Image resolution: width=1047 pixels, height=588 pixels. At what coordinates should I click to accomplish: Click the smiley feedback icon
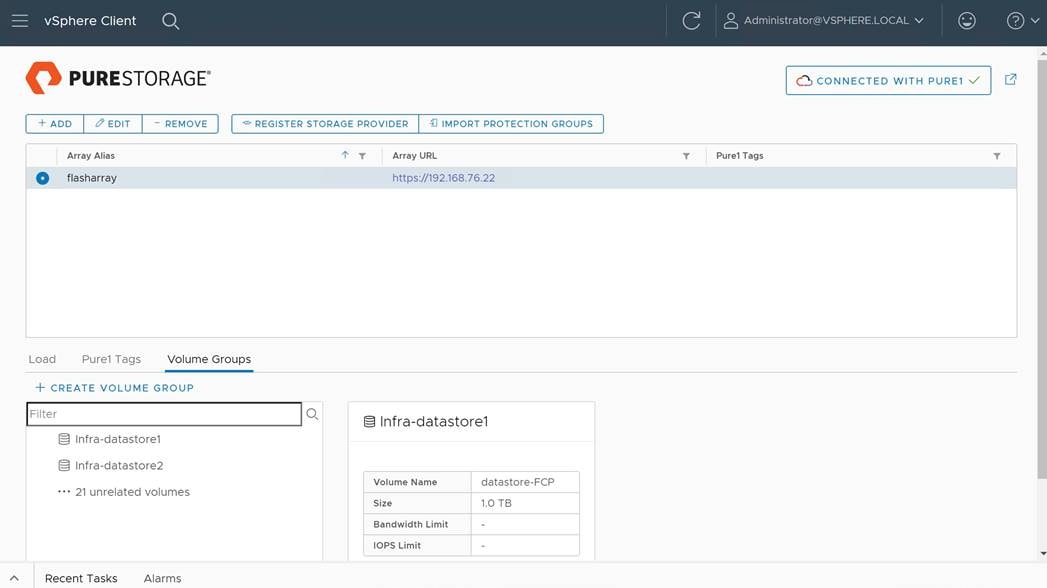coord(966,21)
